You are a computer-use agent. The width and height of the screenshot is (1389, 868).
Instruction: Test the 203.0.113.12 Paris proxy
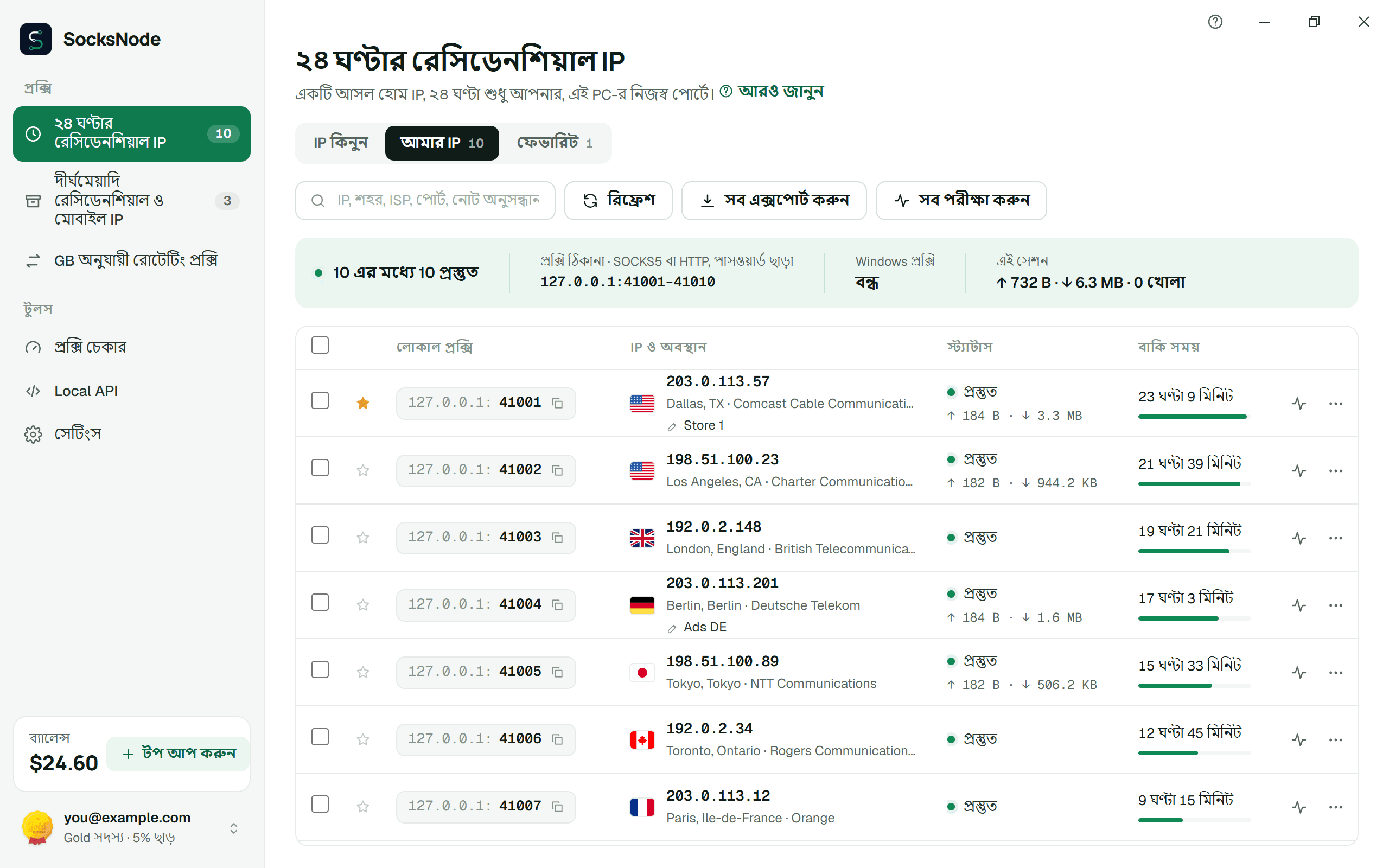(1299, 806)
